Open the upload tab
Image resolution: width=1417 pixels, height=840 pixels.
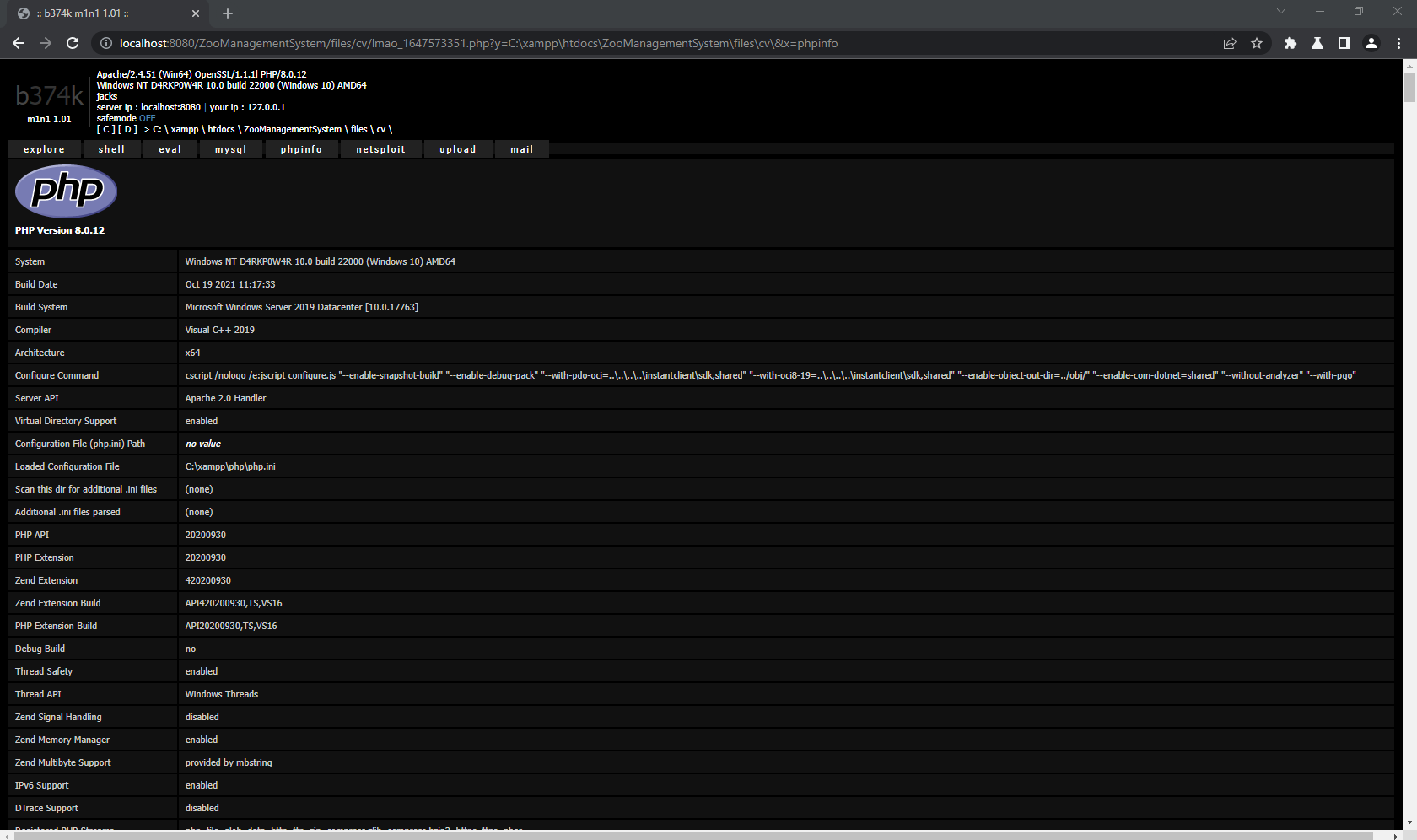458,149
